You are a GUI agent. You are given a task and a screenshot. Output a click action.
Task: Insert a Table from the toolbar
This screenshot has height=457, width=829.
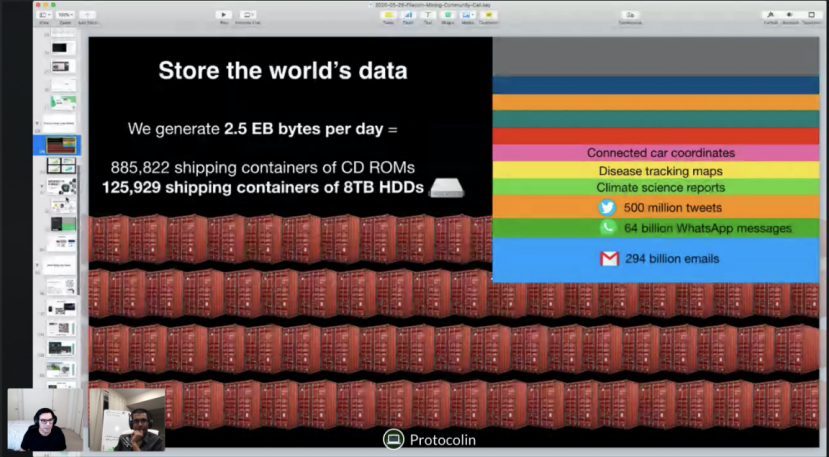(389, 15)
